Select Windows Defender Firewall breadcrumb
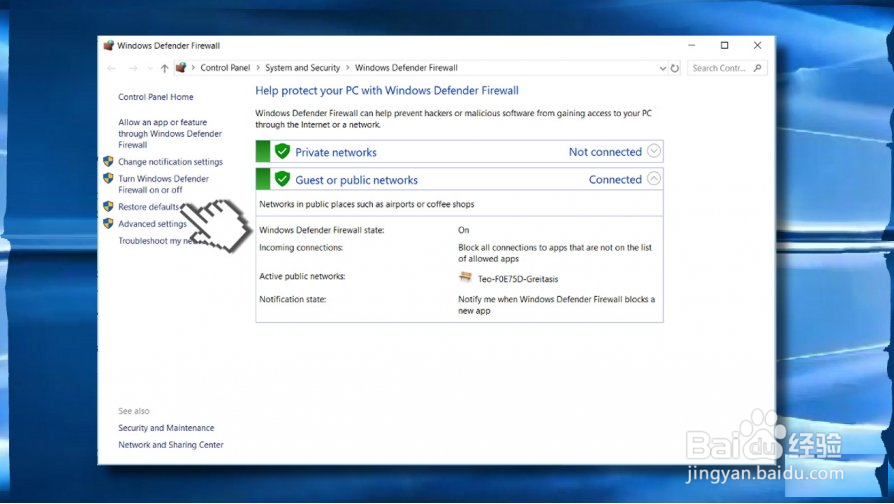Screen dimensions: 894x504 tap(406, 68)
